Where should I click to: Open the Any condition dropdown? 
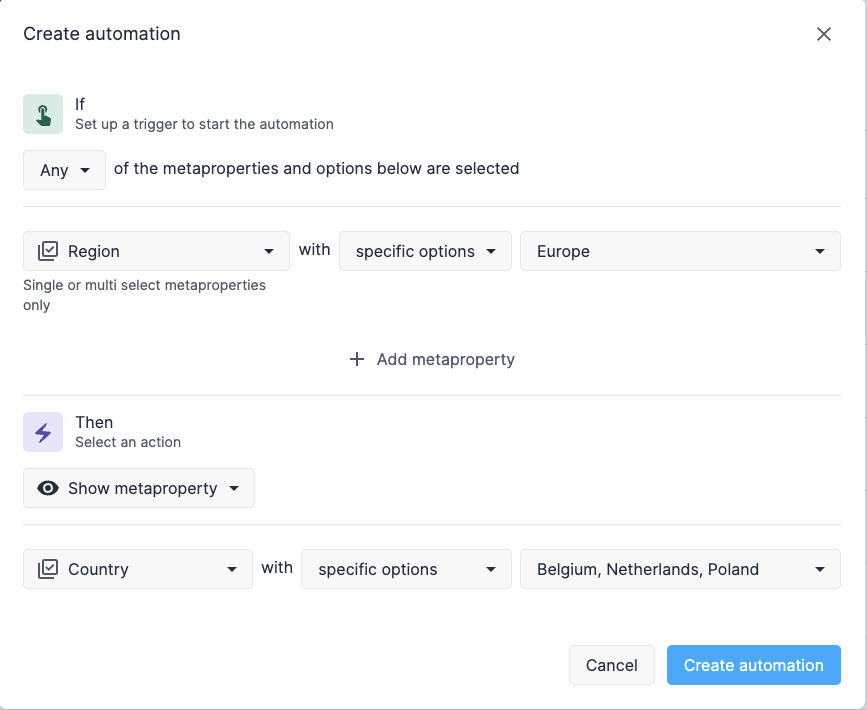click(64, 170)
